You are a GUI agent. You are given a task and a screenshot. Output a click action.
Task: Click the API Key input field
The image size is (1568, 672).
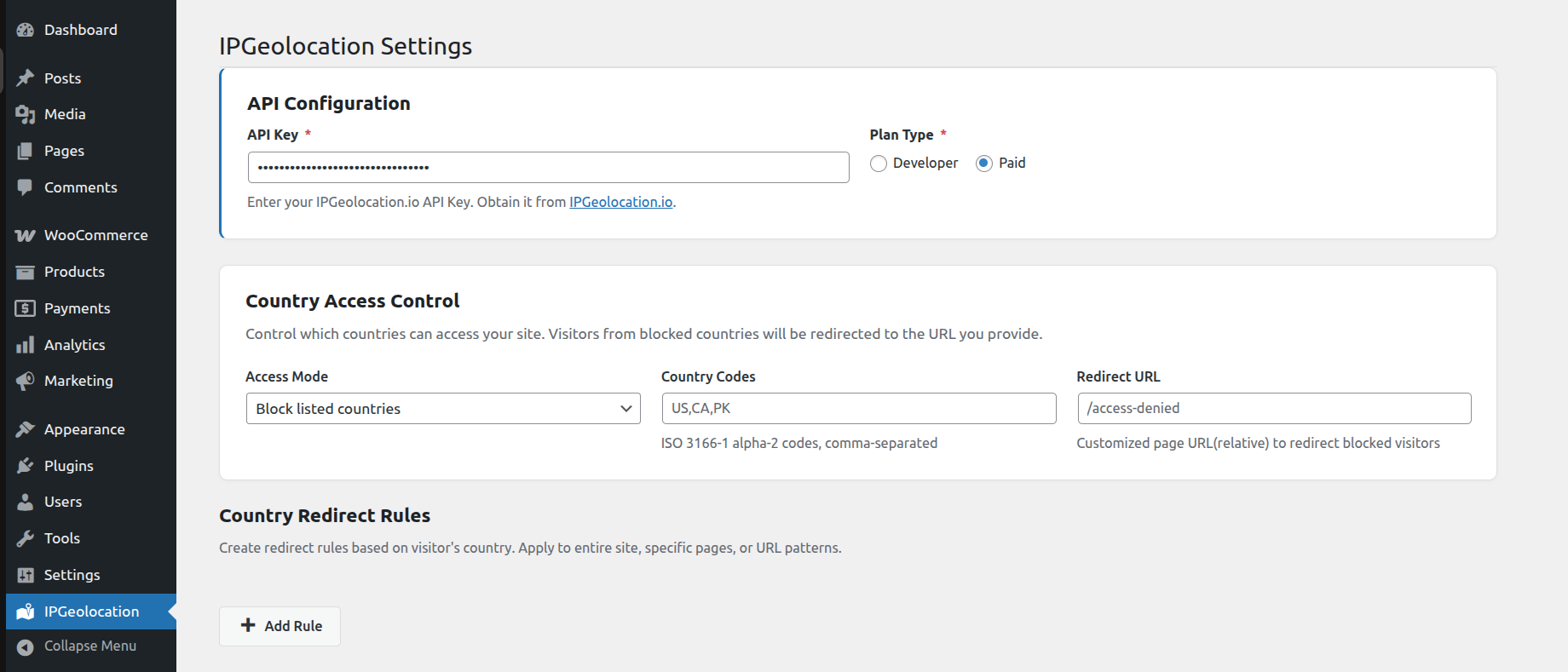pos(549,167)
